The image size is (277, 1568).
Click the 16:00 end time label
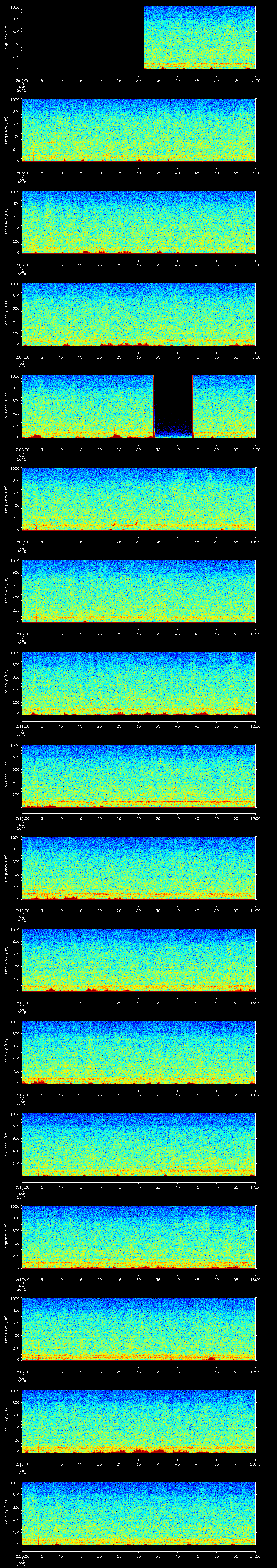[x=256, y=1095]
